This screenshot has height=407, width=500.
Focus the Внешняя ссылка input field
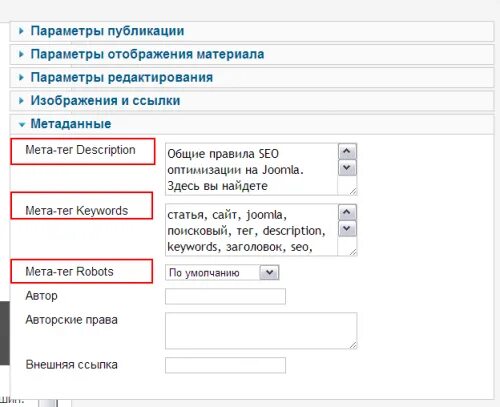tap(225, 365)
